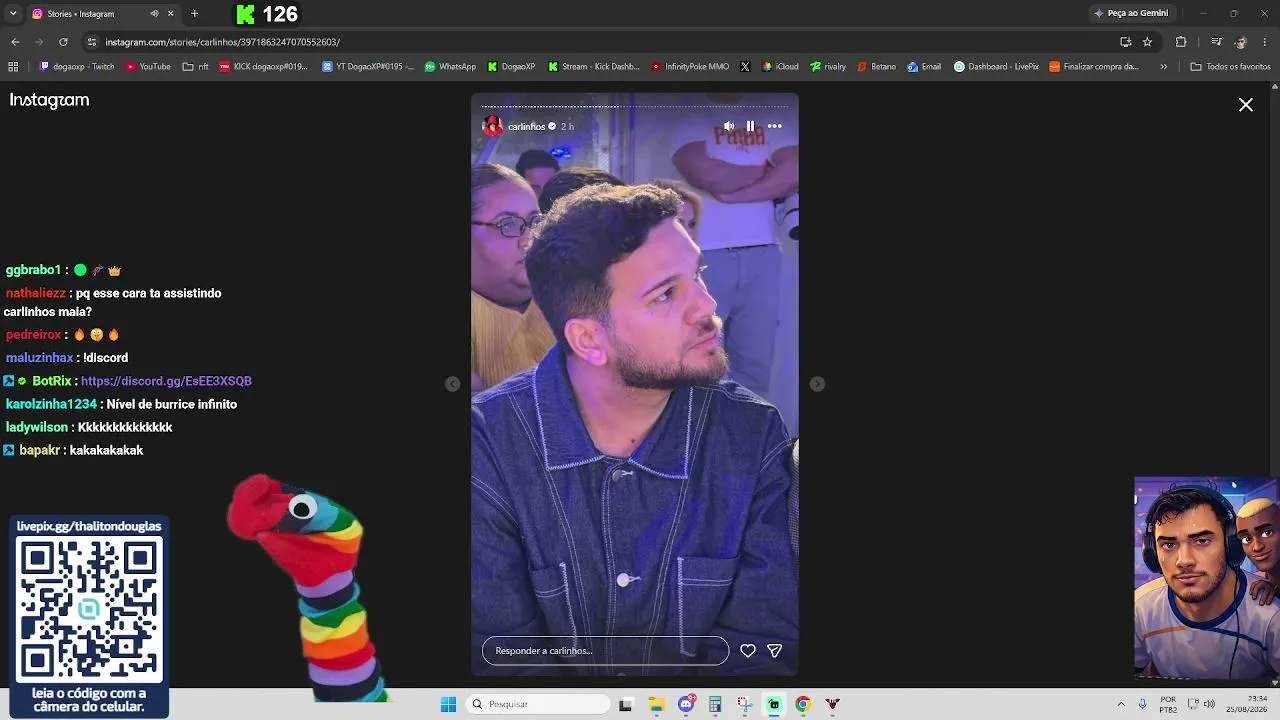Mute the Instagram tab audio
This screenshot has height=720, width=1280.
pyautogui.click(x=154, y=14)
